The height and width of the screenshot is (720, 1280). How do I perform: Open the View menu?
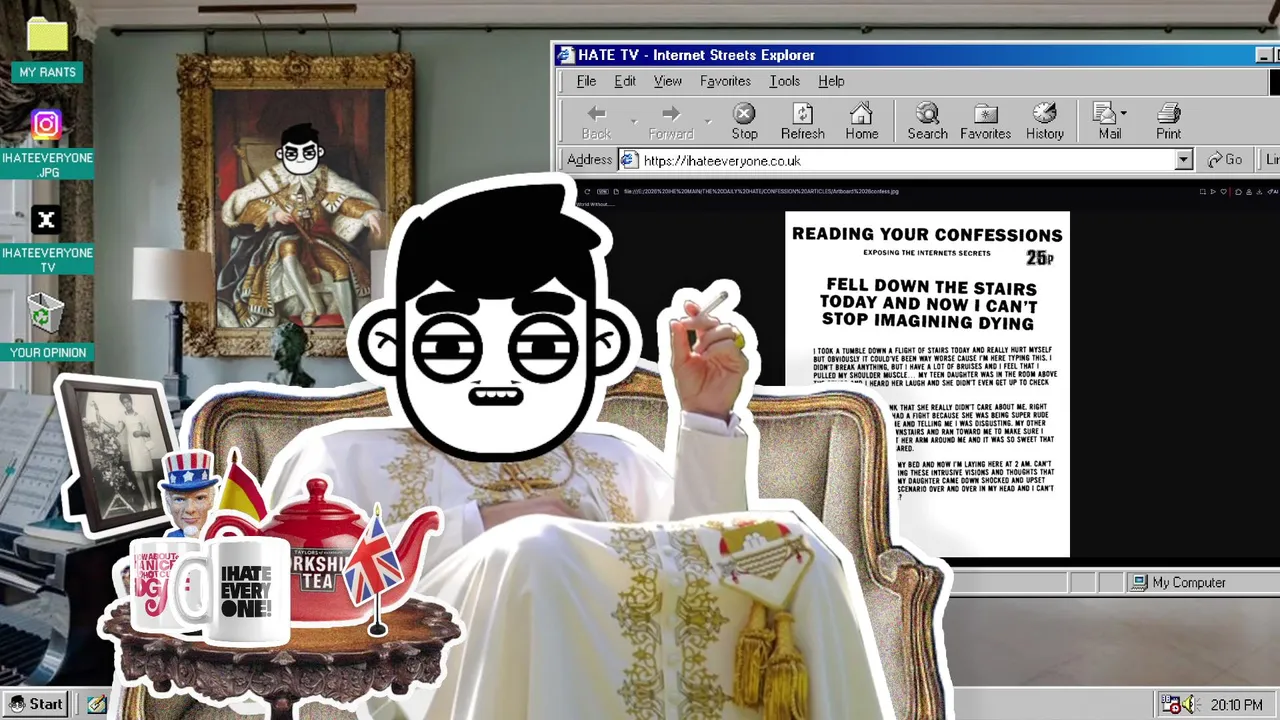667,81
